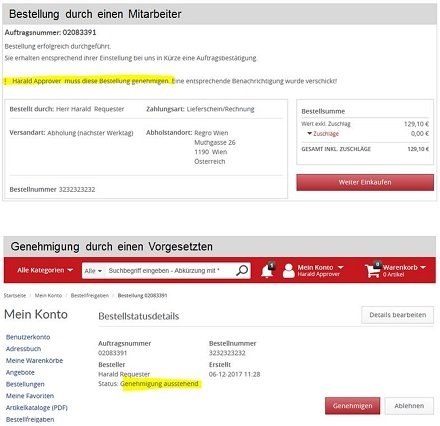Click the GESAMT INKL. ZUSCHLÄGE total row

pyautogui.click(x=365, y=149)
